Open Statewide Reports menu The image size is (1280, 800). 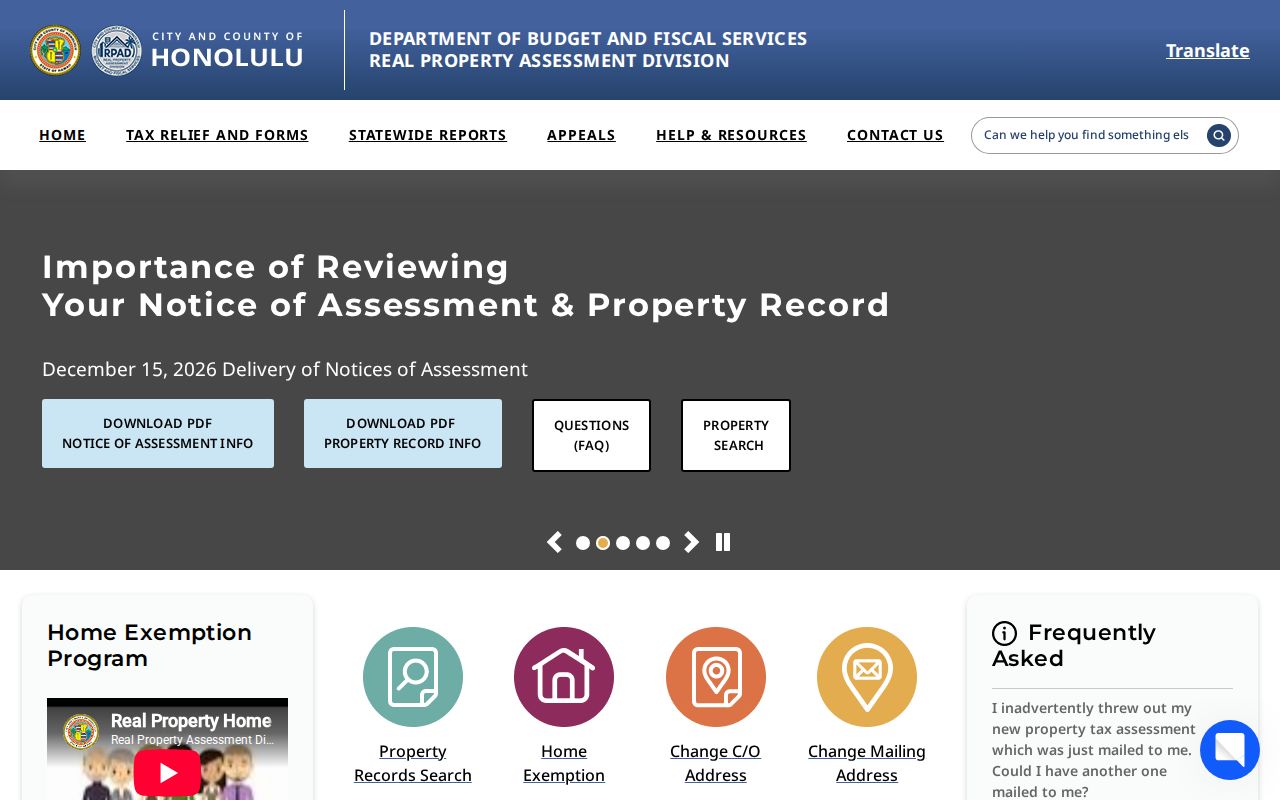[x=428, y=135]
